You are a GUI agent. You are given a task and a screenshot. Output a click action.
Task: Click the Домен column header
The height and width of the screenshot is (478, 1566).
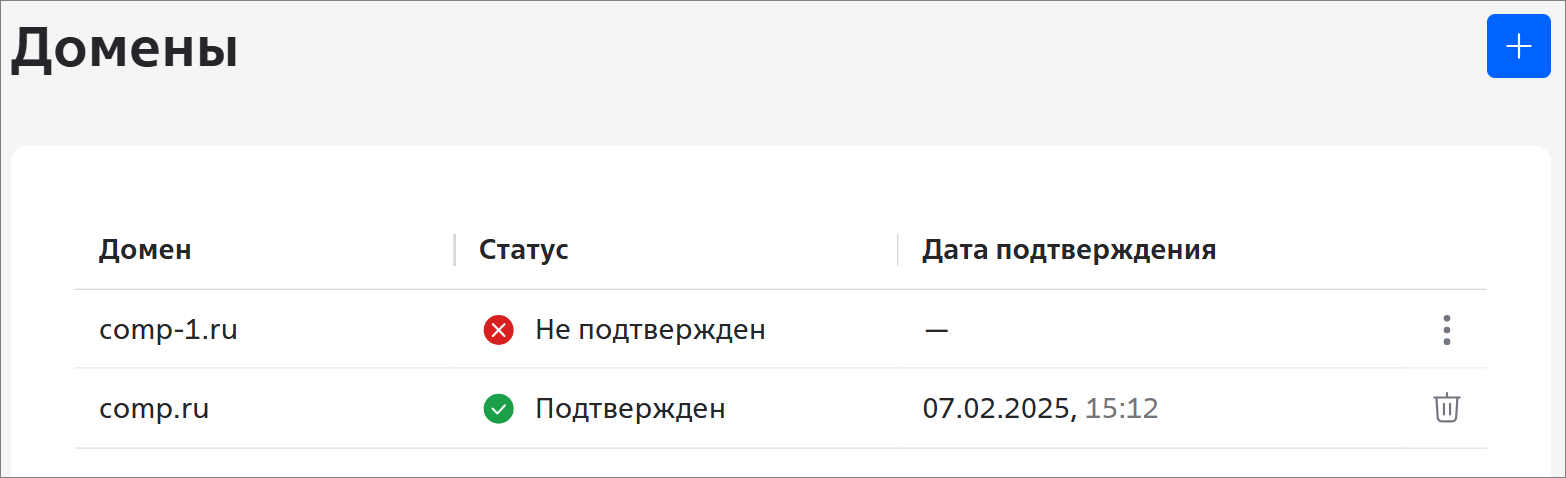tap(145, 250)
